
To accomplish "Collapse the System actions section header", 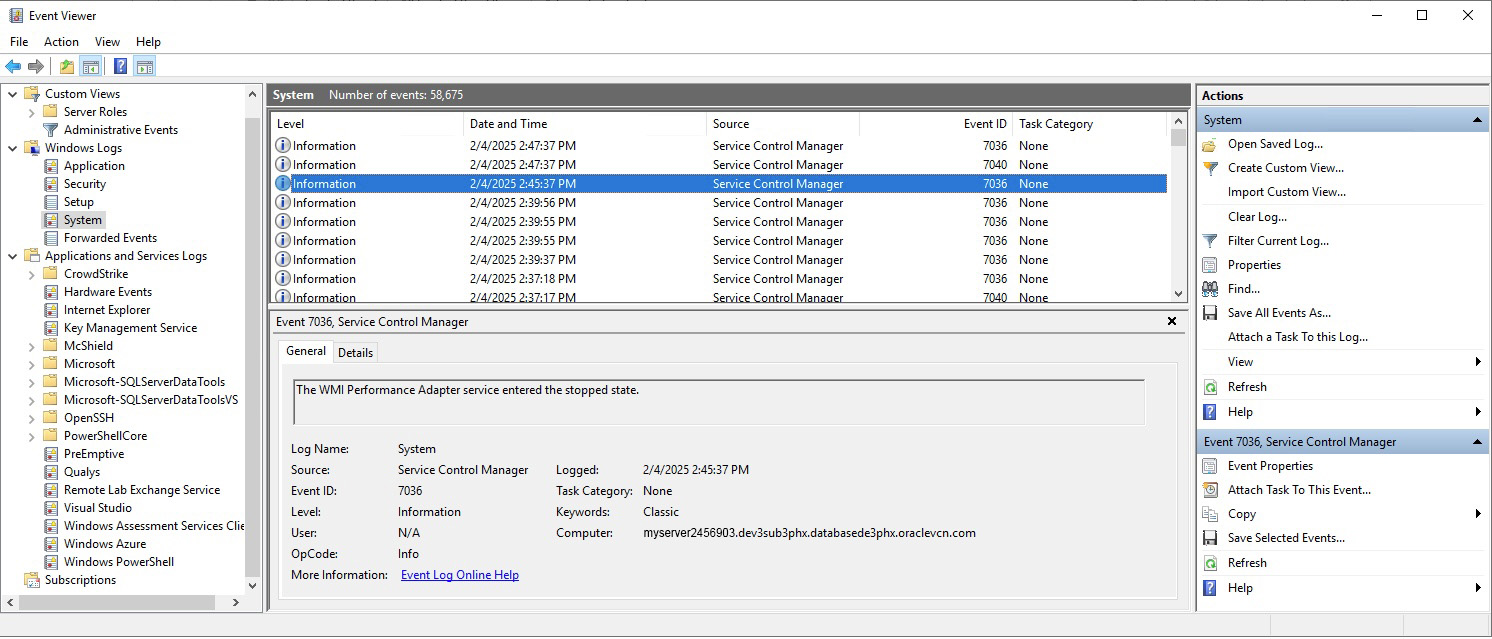I will click(x=1477, y=120).
